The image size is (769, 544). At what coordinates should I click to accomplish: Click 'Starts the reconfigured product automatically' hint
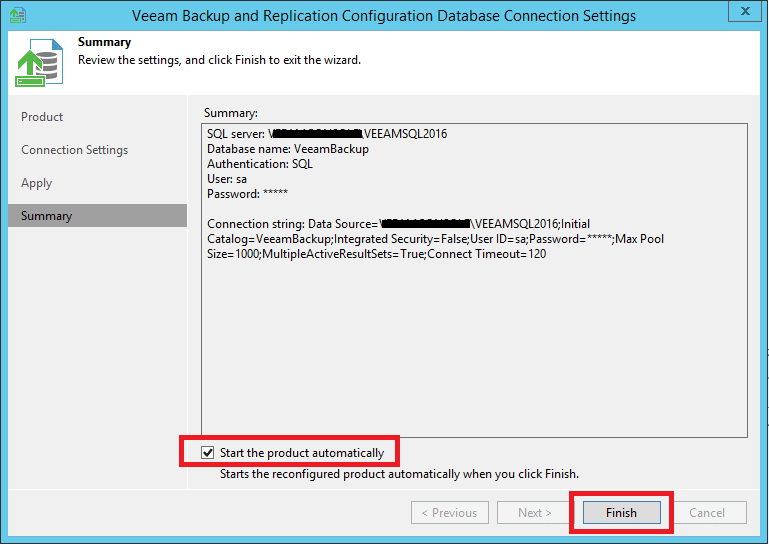(399, 474)
